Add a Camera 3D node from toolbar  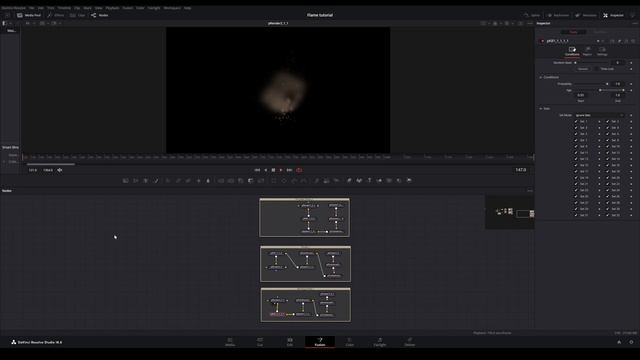[389, 180]
